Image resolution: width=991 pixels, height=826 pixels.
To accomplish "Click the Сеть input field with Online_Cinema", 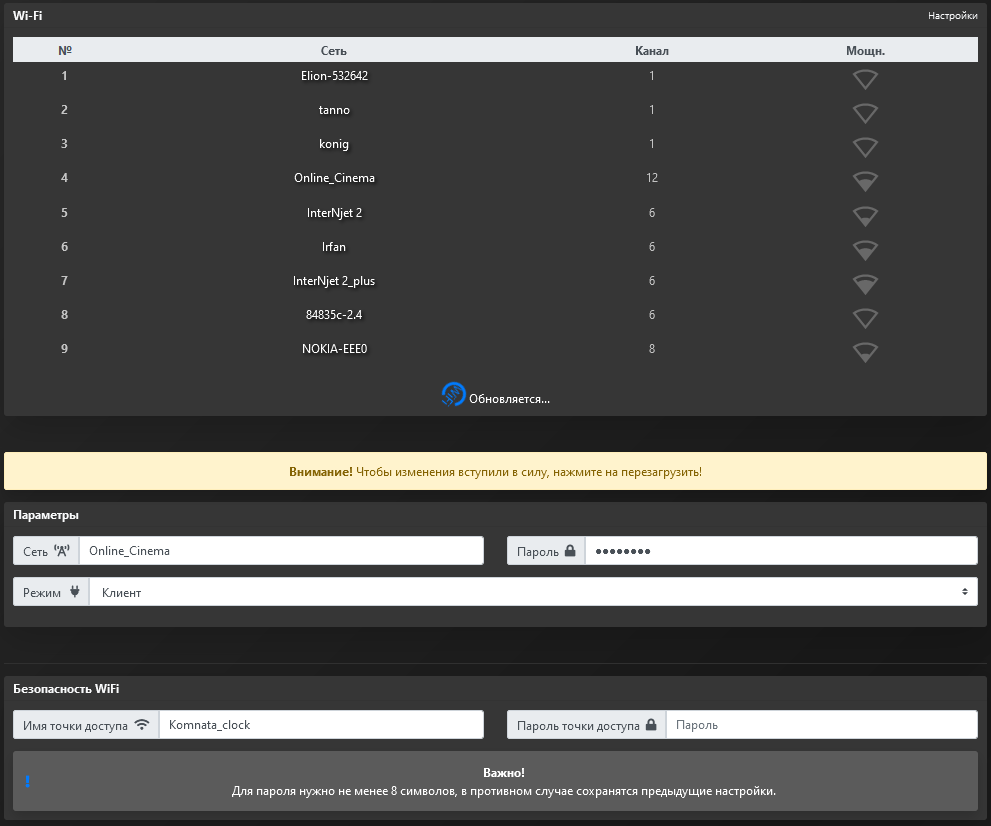I will point(280,551).
